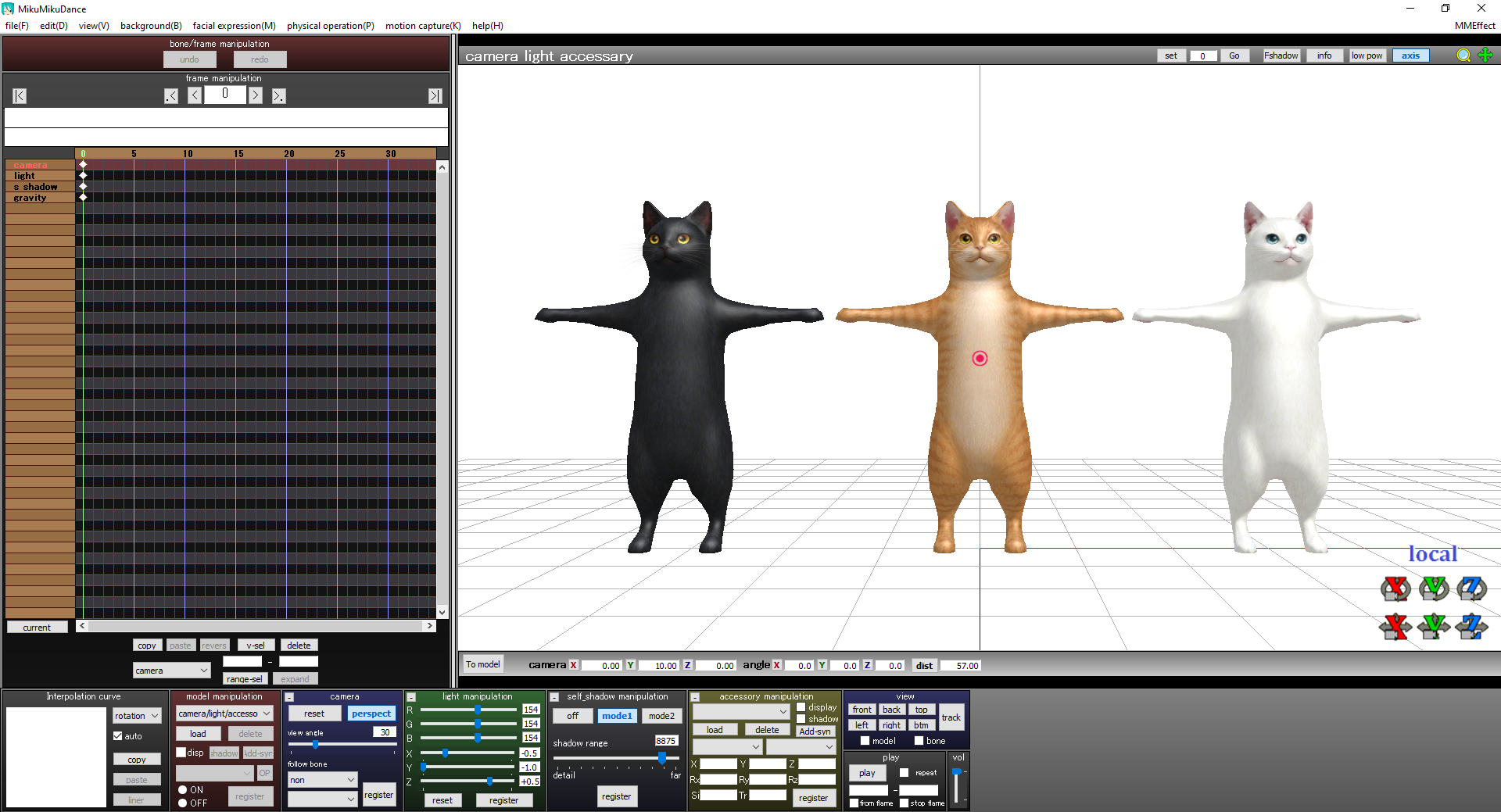Open the facial expression(M) menu
Image resolution: width=1501 pixels, height=812 pixels.
235,26
